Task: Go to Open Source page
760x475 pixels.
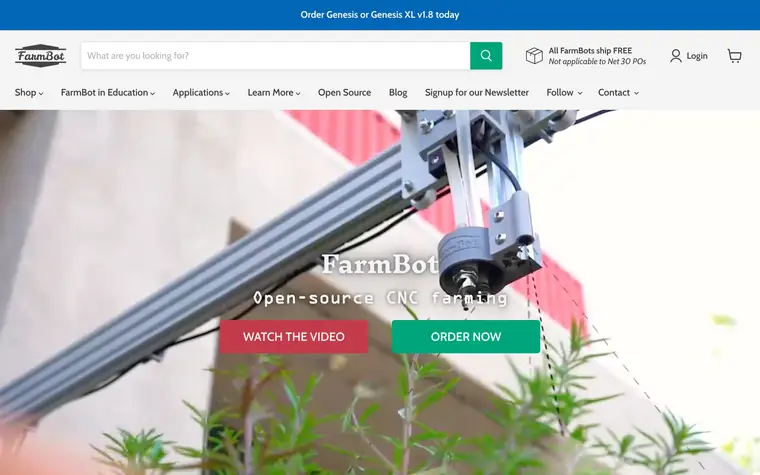Action: pos(344,93)
